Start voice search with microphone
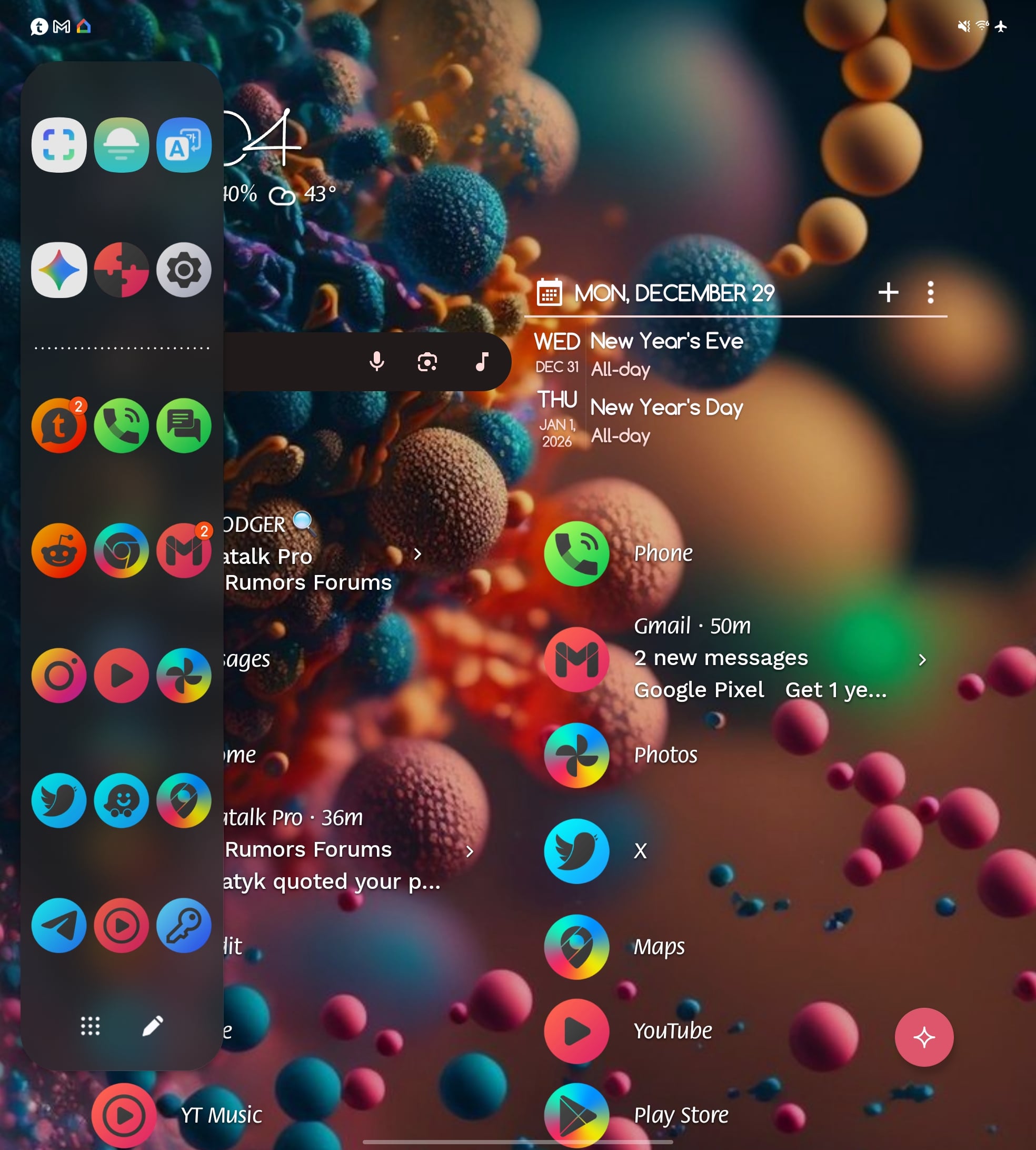This screenshot has width=1036, height=1150. coord(376,362)
